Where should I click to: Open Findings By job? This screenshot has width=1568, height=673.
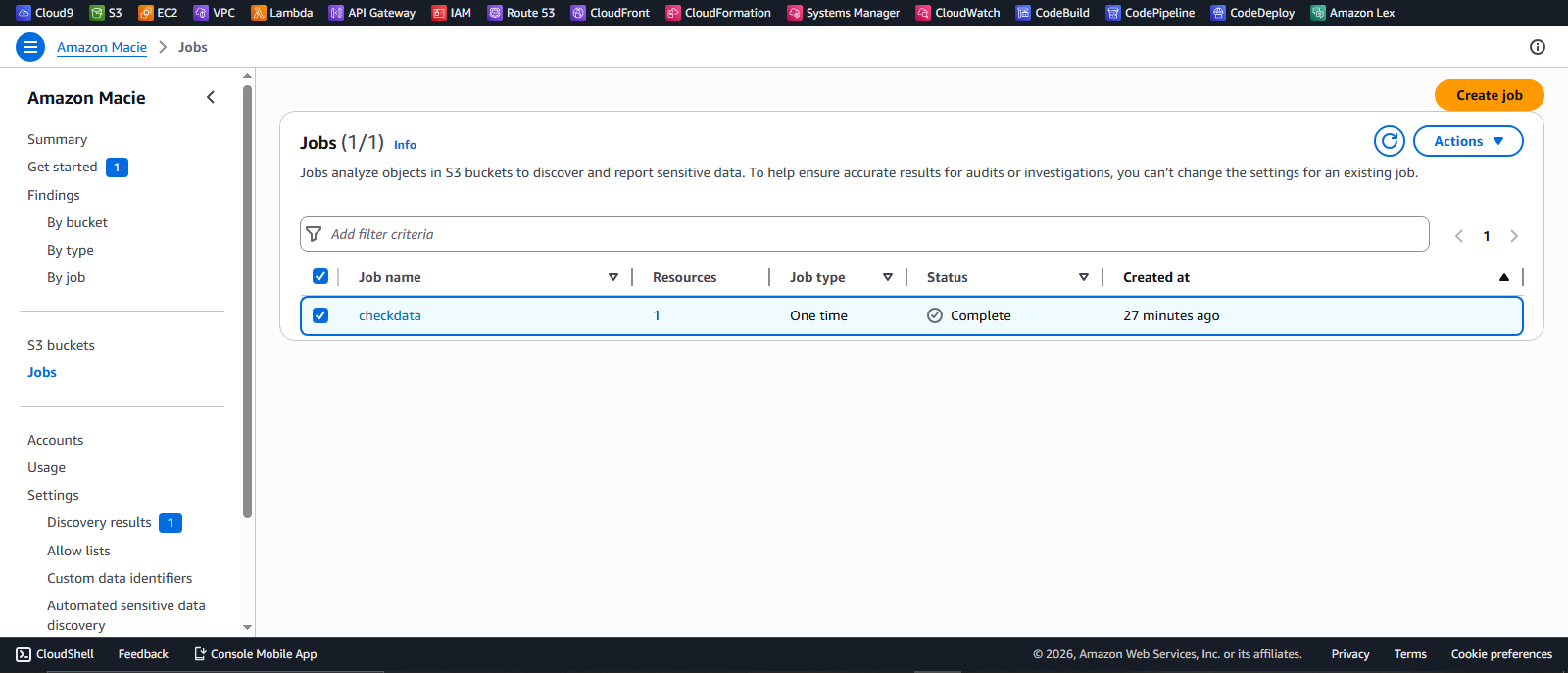(x=67, y=278)
